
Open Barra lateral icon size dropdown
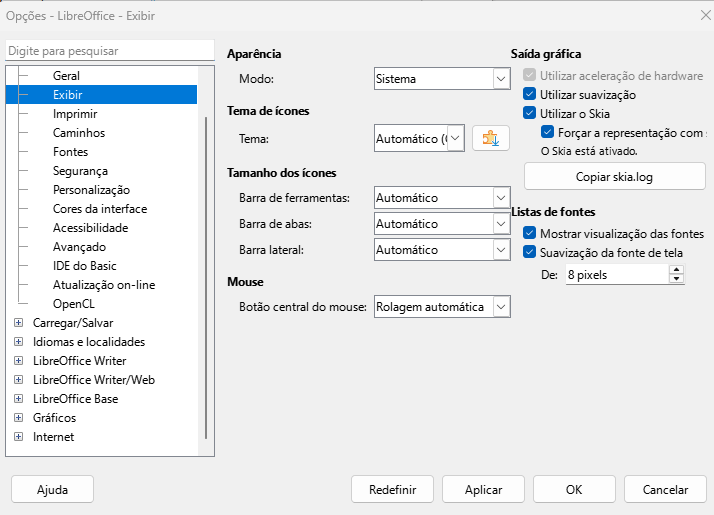pos(442,250)
